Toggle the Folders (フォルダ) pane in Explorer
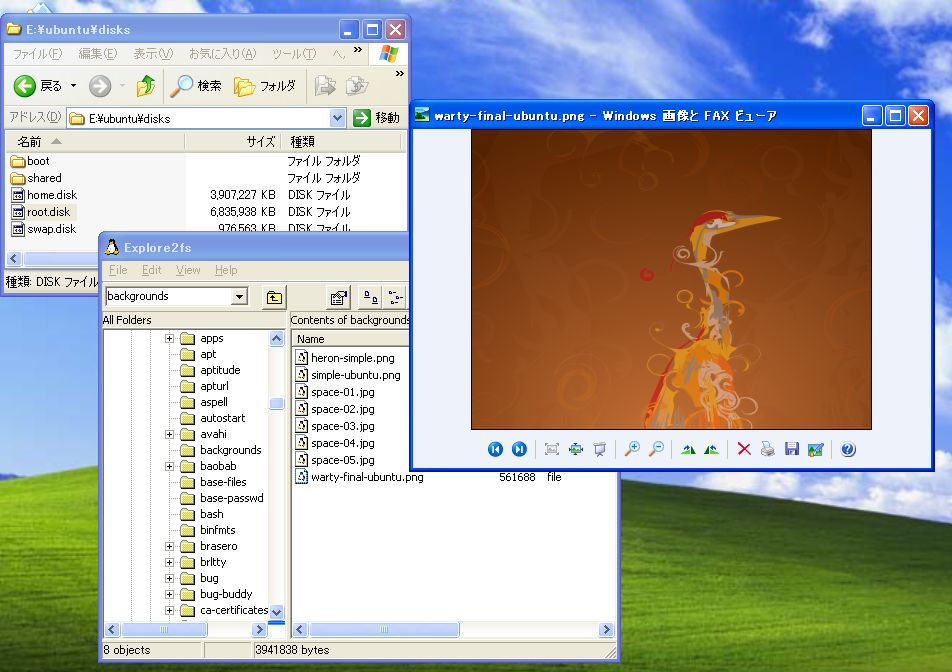 click(265, 86)
